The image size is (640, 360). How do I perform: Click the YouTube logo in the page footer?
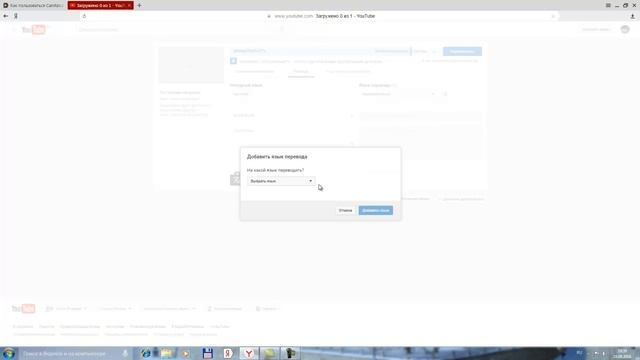click(23, 309)
